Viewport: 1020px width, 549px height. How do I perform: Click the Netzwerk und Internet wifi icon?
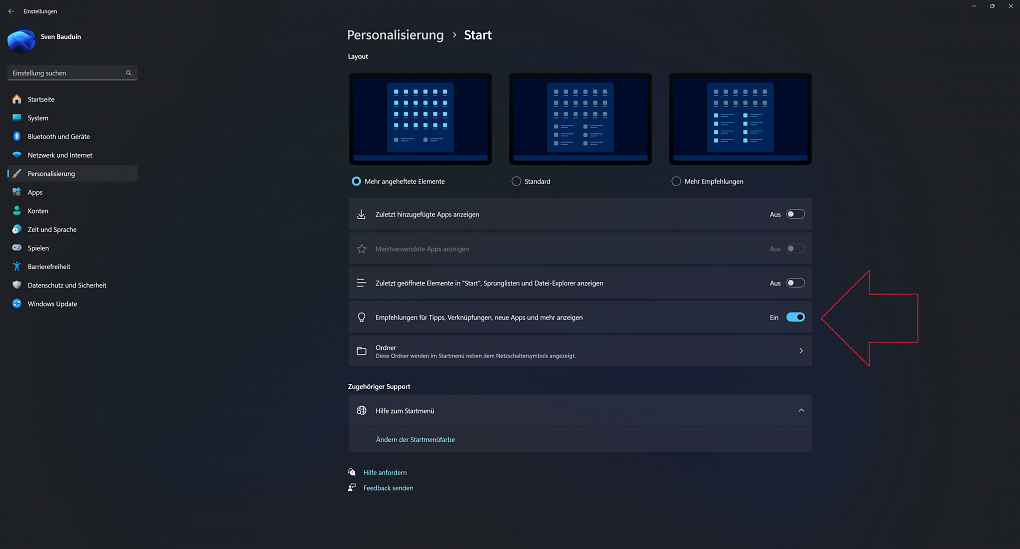(17, 155)
